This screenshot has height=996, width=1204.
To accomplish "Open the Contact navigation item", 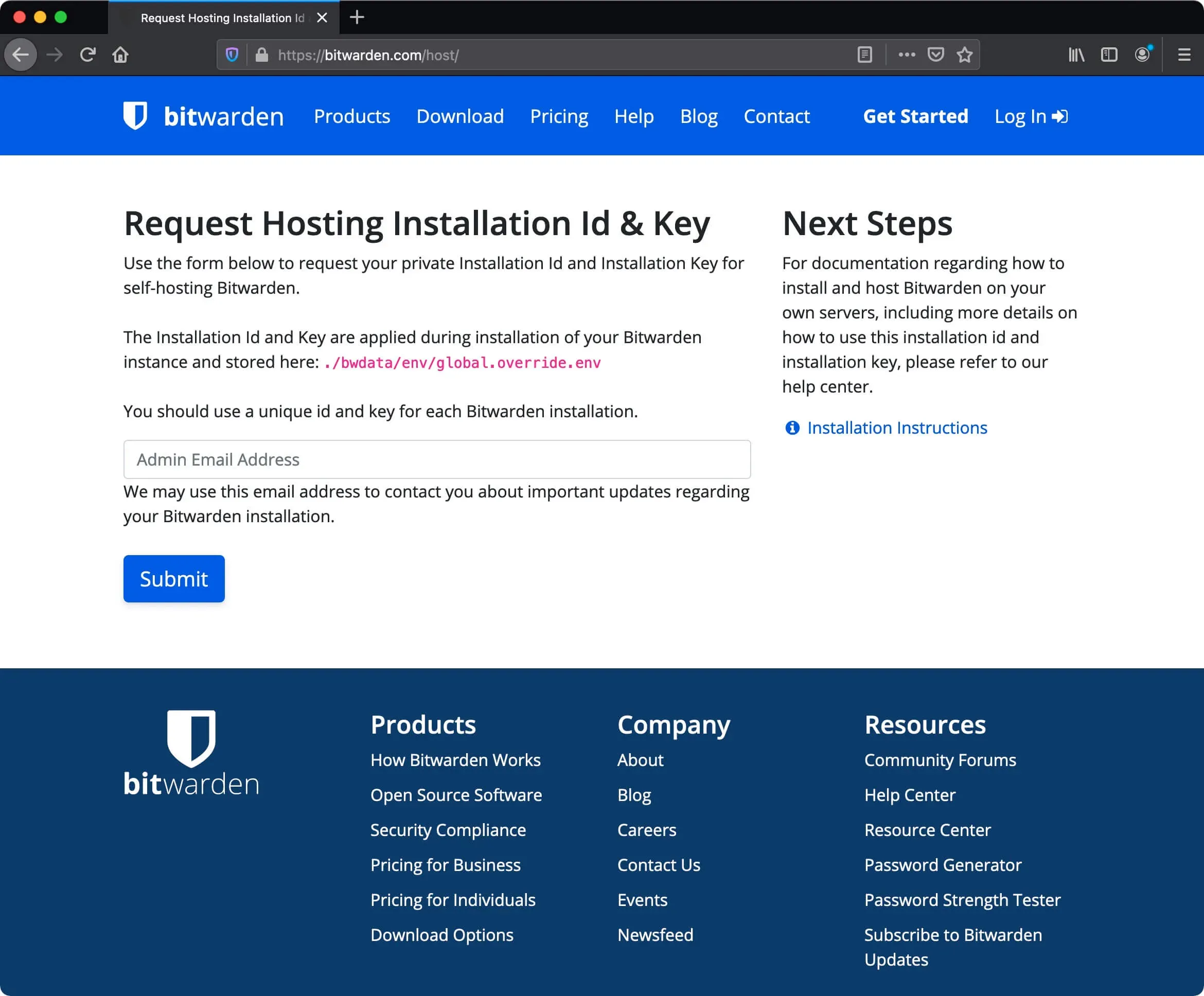I will coord(776,116).
